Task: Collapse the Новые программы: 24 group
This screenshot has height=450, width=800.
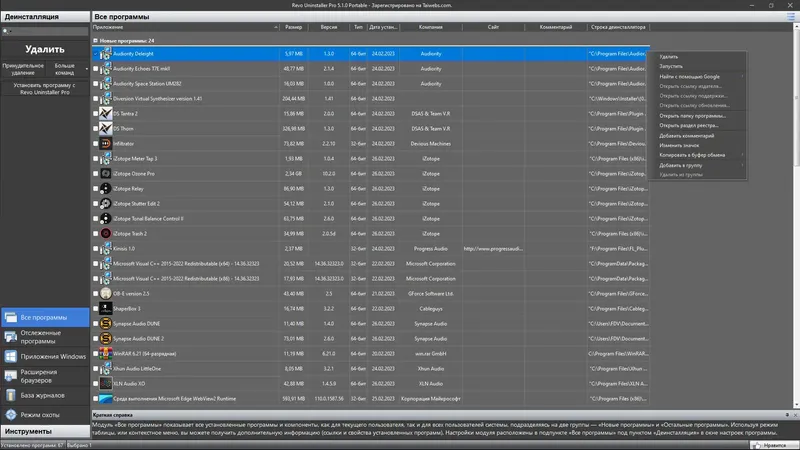Action: click(95, 40)
